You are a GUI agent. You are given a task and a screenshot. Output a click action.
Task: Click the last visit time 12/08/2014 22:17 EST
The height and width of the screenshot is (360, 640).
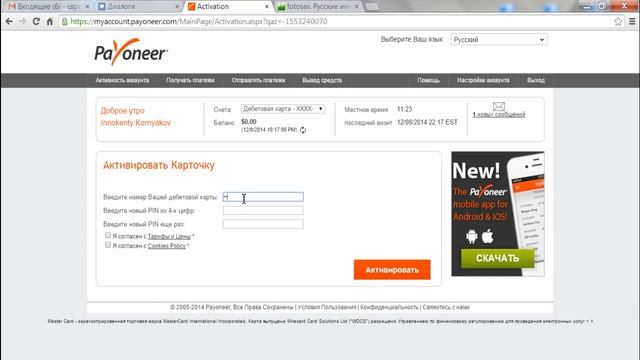click(427, 122)
